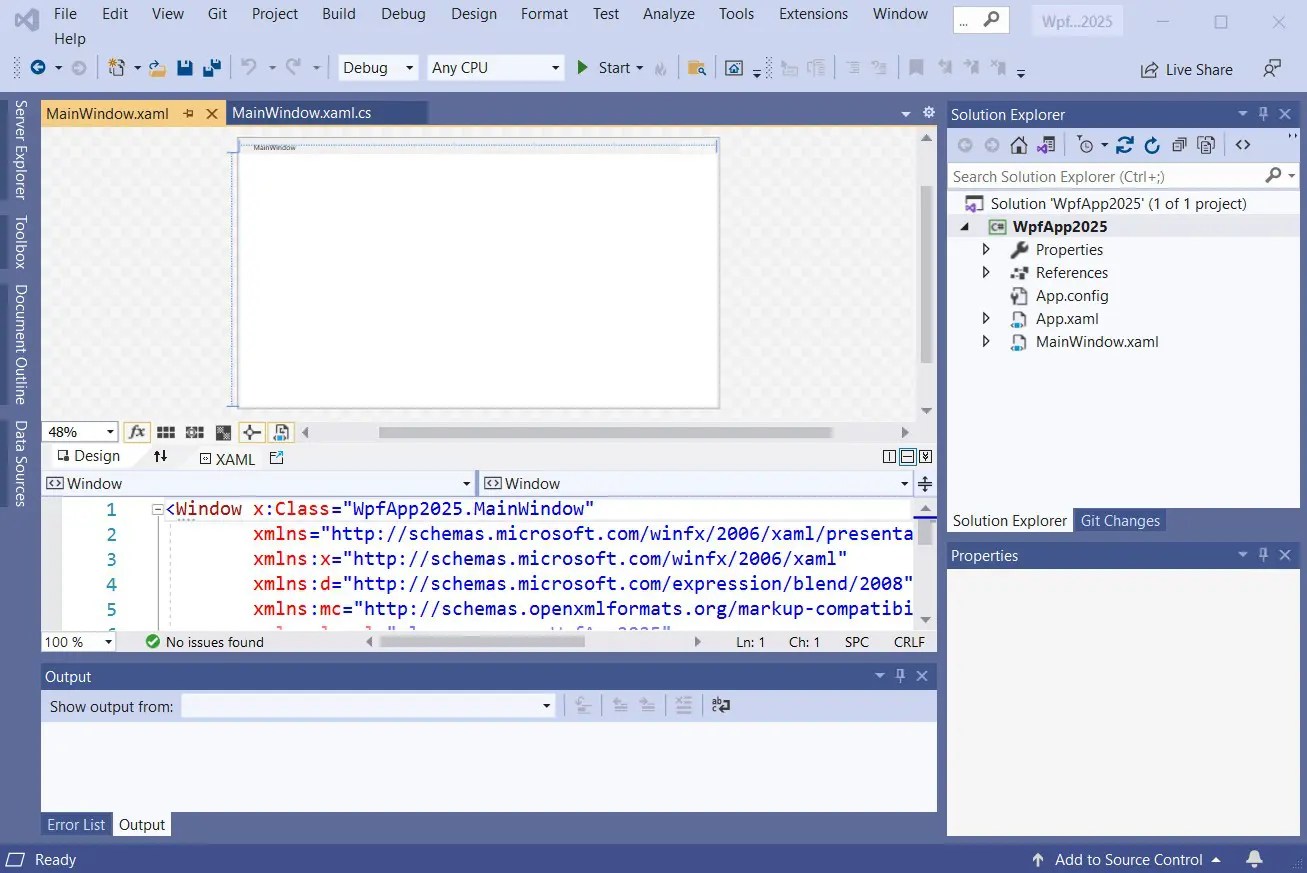This screenshot has height=873, width=1307.
Task: Toggle artboard background checkerboard
Action: tap(223, 432)
